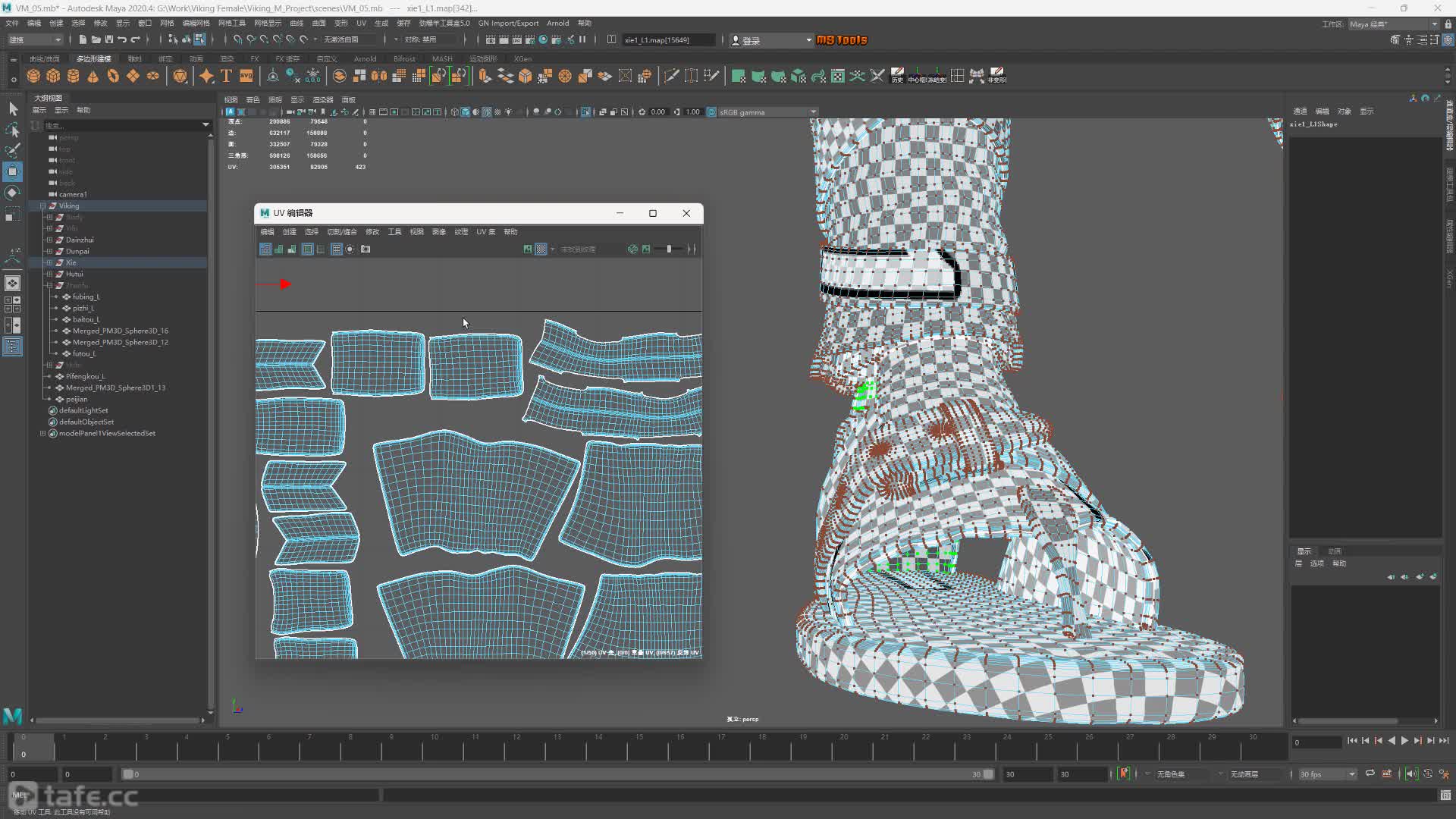
Task: Click the Mirror shelf icon
Action: (378, 76)
